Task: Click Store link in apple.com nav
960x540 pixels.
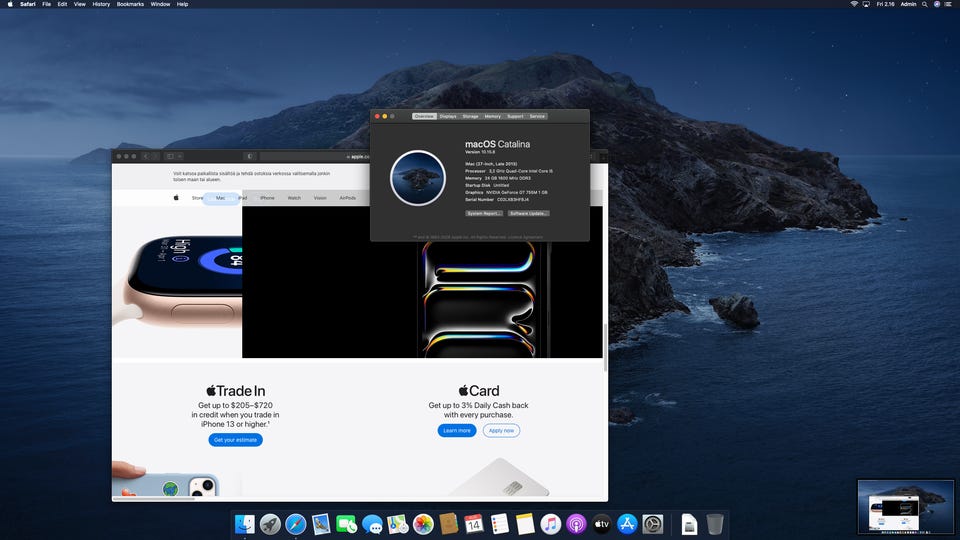Action: click(x=198, y=198)
